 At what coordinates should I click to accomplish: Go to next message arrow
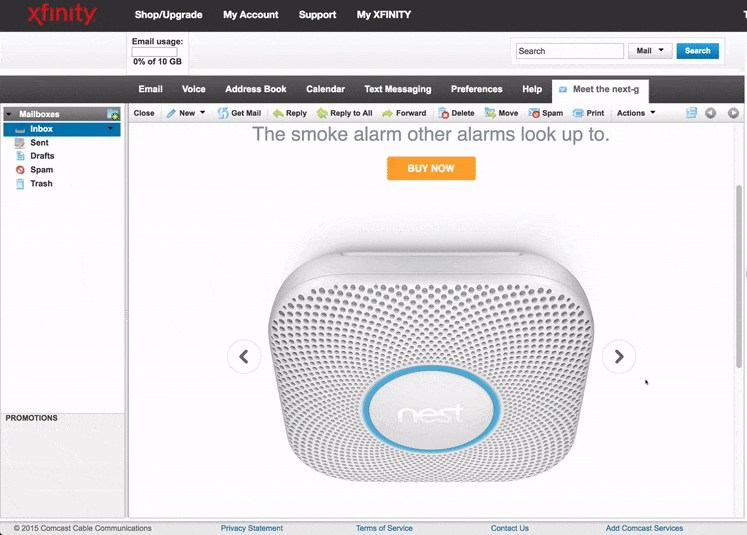pyautogui.click(x=733, y=113)
